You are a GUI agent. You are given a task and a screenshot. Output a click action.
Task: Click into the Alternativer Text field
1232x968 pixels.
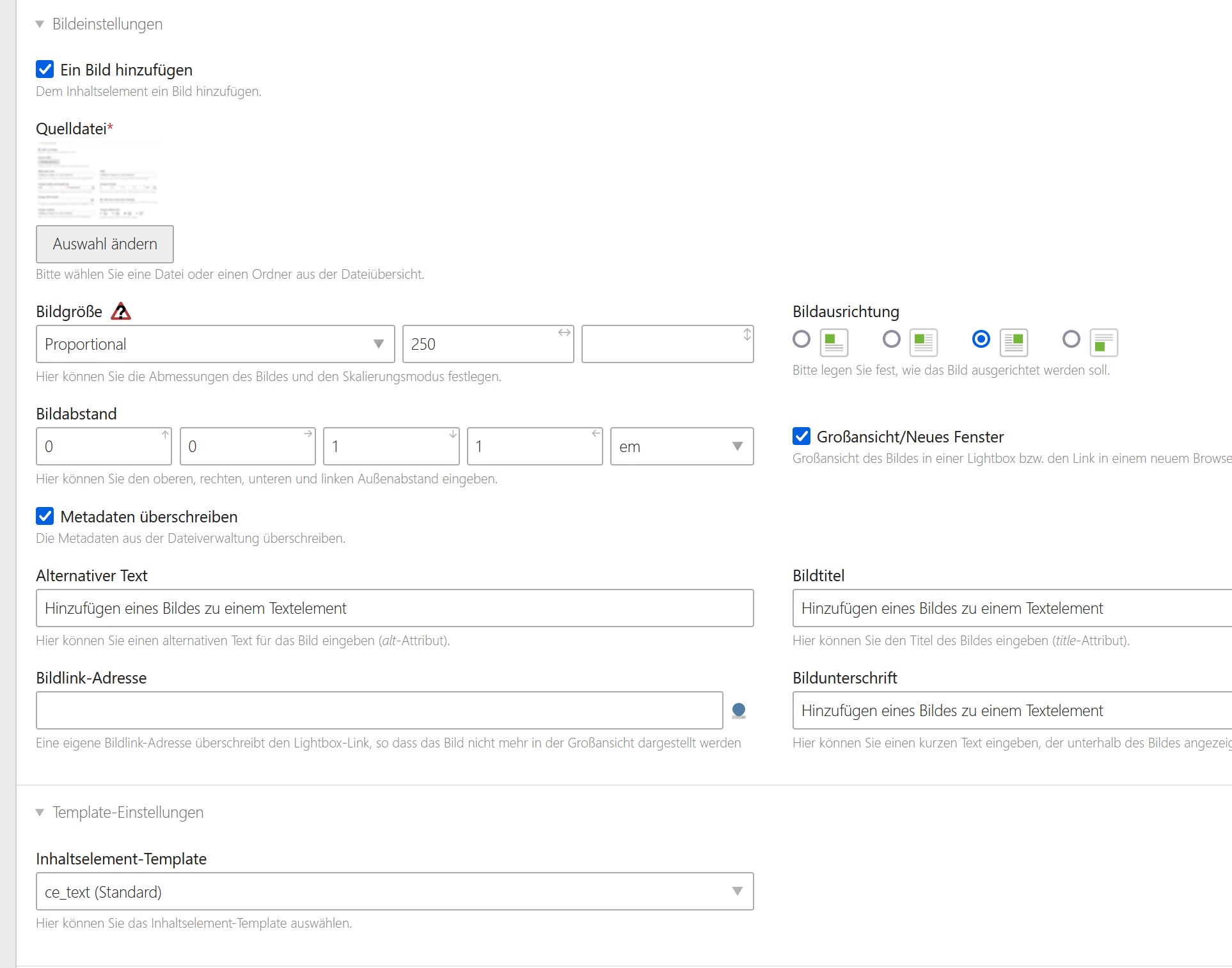pos(394,608)
